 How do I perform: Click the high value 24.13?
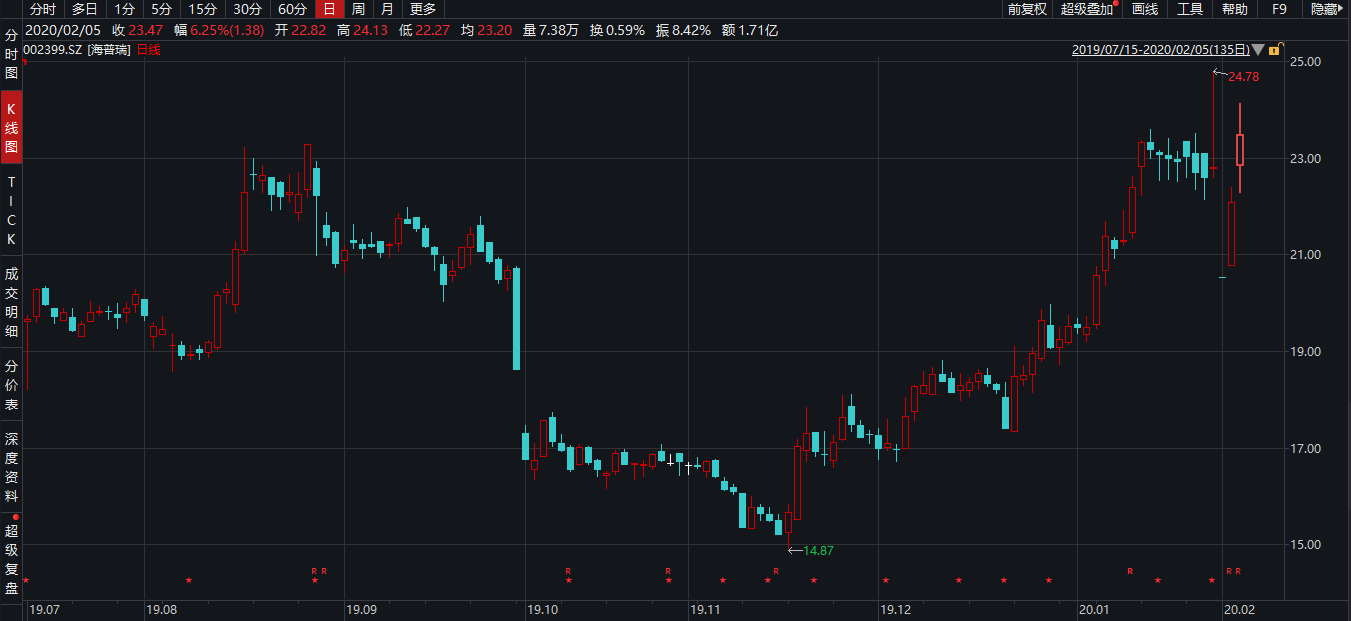(x=370, y=30)
